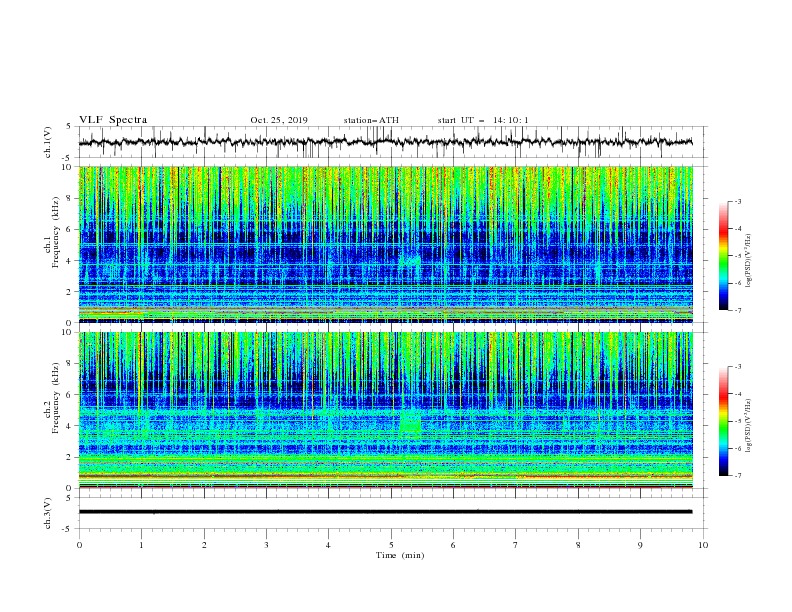Click the ch.3 waveform "5" voltage tick
The width and height of the screenshot is (792, 612).
[71, 498]
